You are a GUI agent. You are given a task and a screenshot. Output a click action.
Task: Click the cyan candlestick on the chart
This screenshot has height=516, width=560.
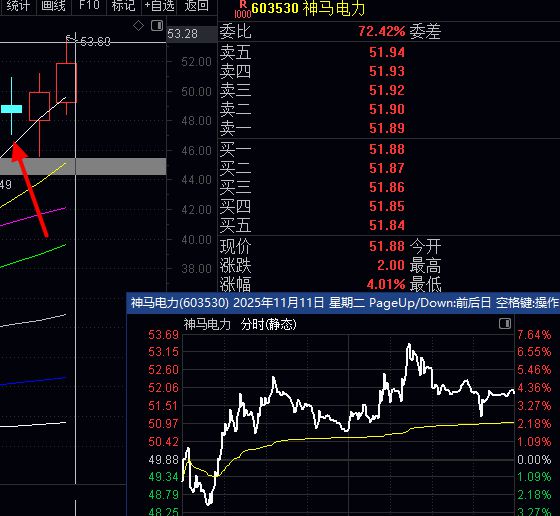pyautogui.click(x=11, y=109)
